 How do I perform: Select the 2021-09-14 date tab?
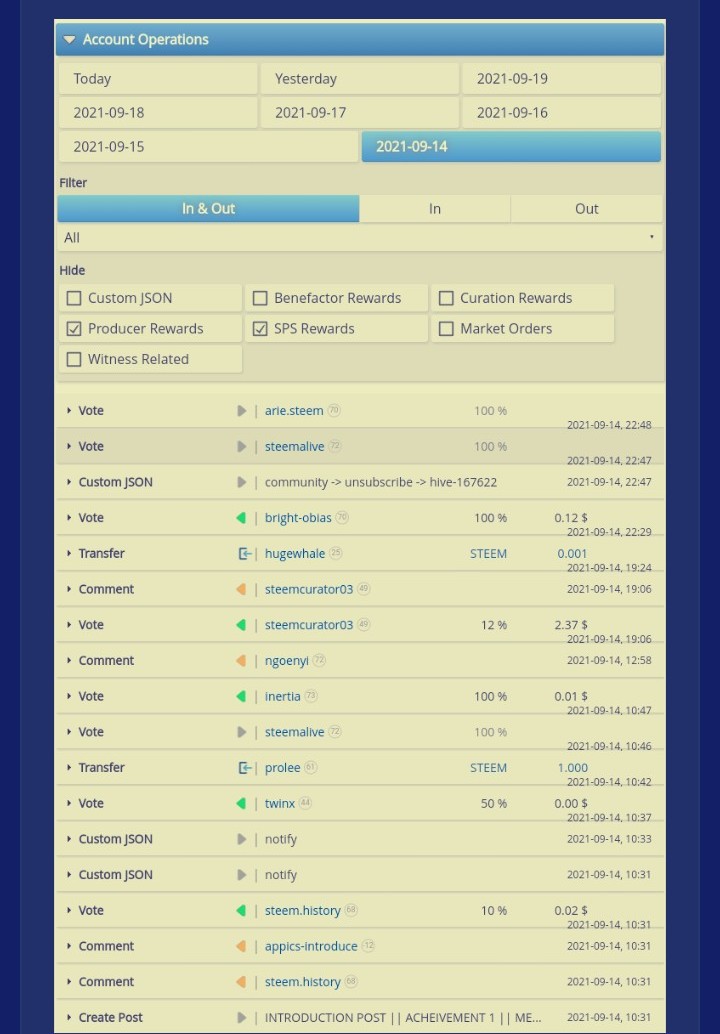pos(511,146)
